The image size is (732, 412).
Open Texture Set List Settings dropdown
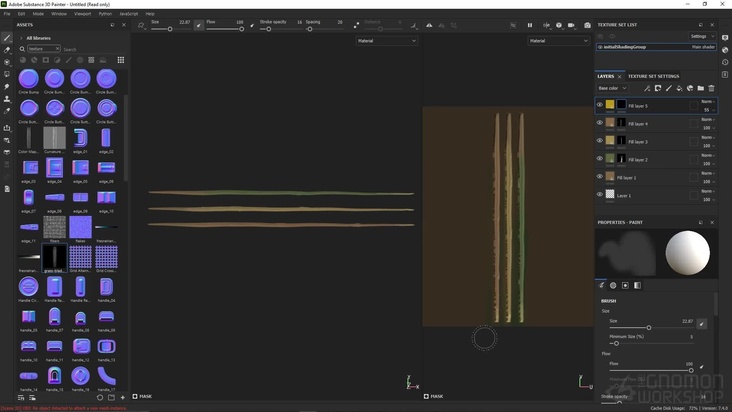click(702, 36)
